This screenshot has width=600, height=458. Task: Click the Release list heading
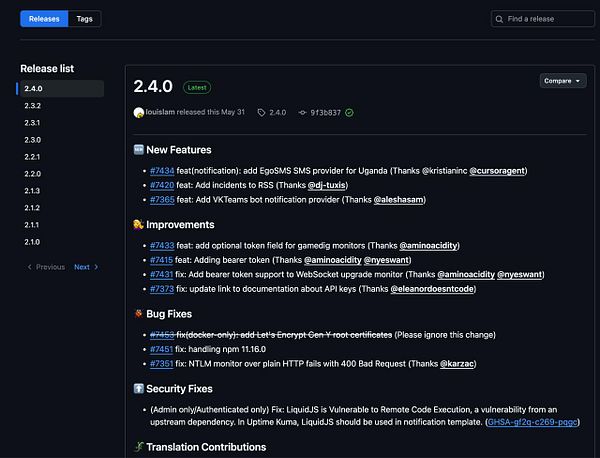tap(47, 68)
